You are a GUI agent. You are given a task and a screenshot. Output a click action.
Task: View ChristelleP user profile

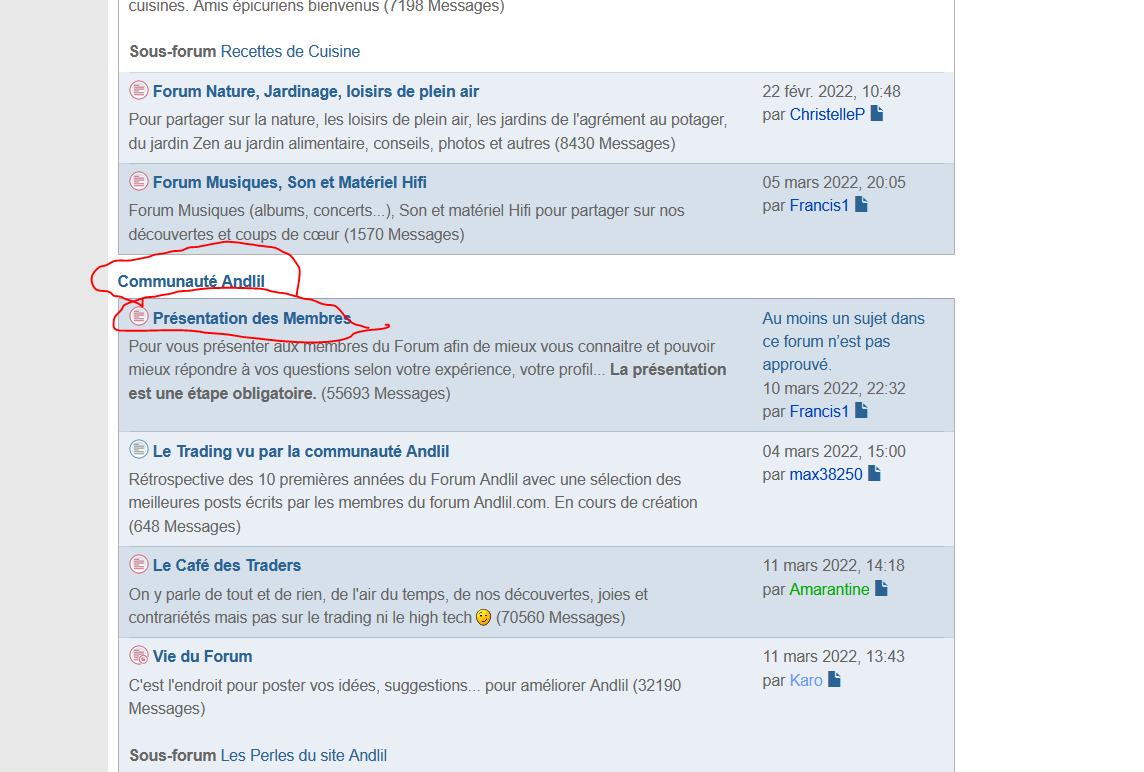click(x=827, y=115)
